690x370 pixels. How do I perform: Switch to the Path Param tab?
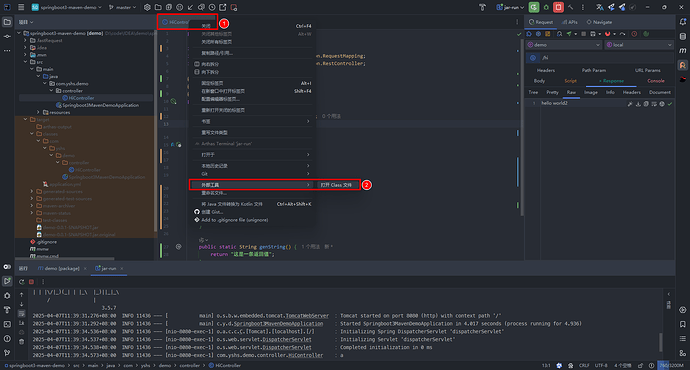pyautogui.click(x=594, y=70)
